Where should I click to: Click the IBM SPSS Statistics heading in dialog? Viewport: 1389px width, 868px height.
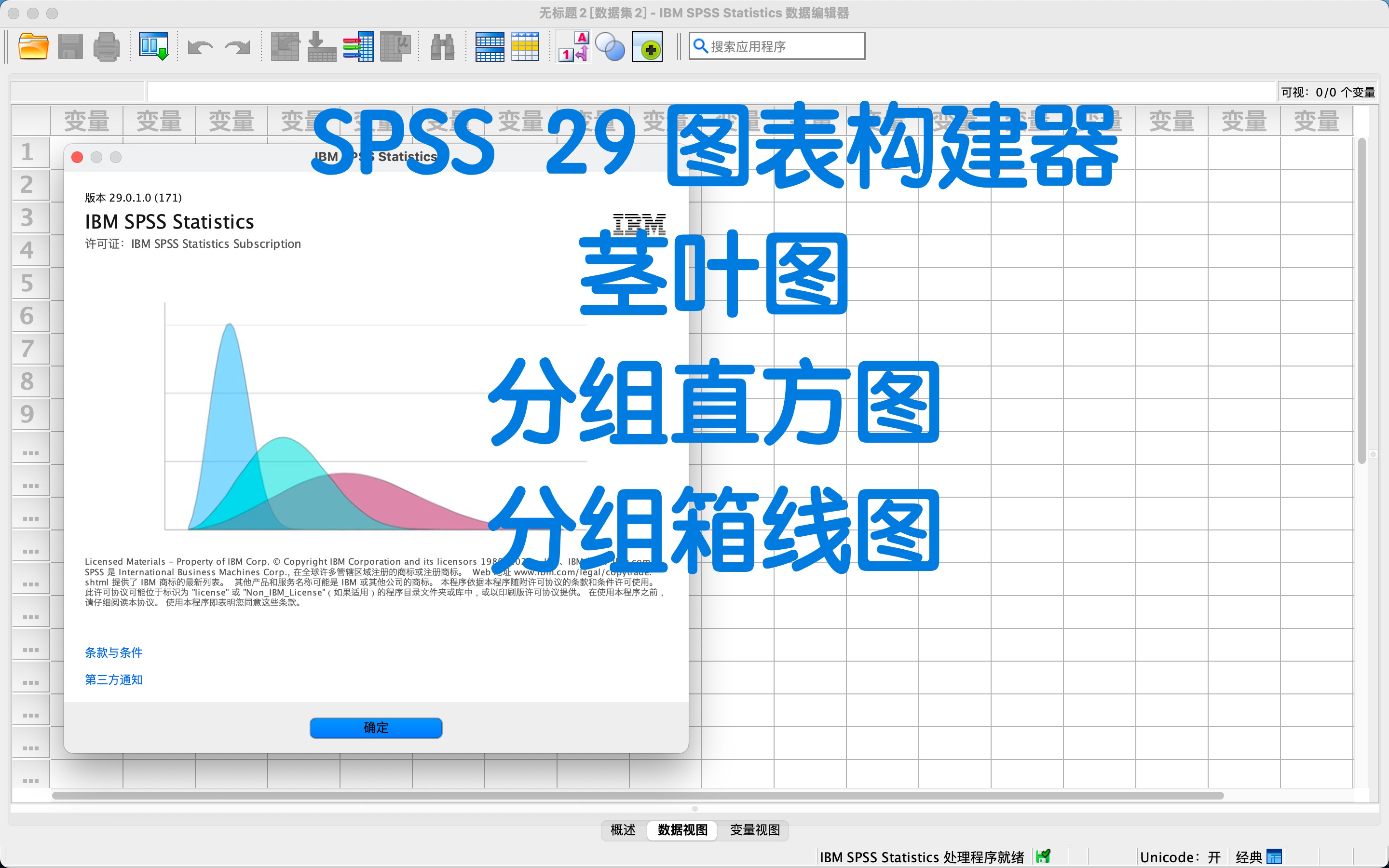[169, 222]
